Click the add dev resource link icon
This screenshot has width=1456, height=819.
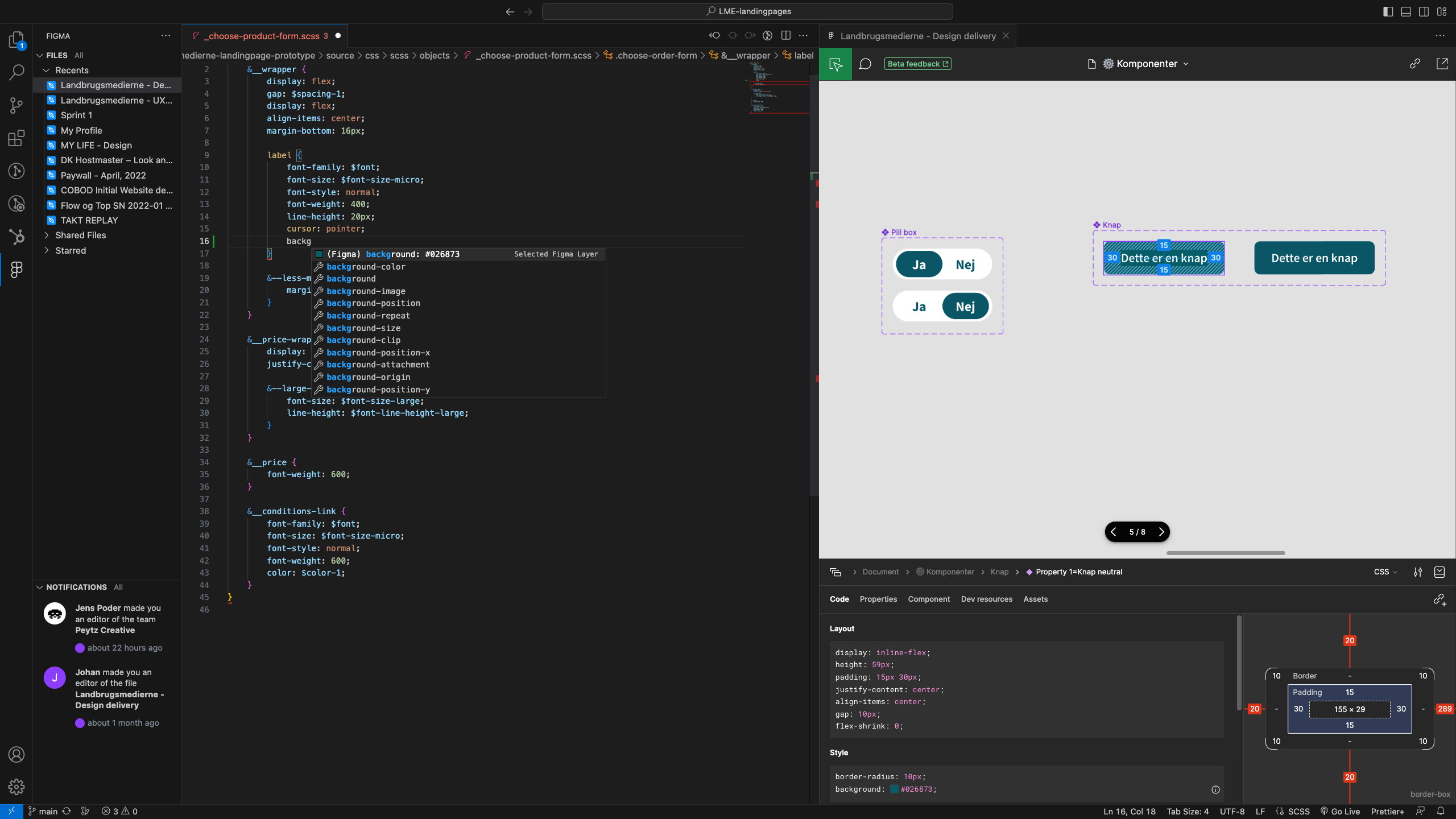tap(1440, 599)
